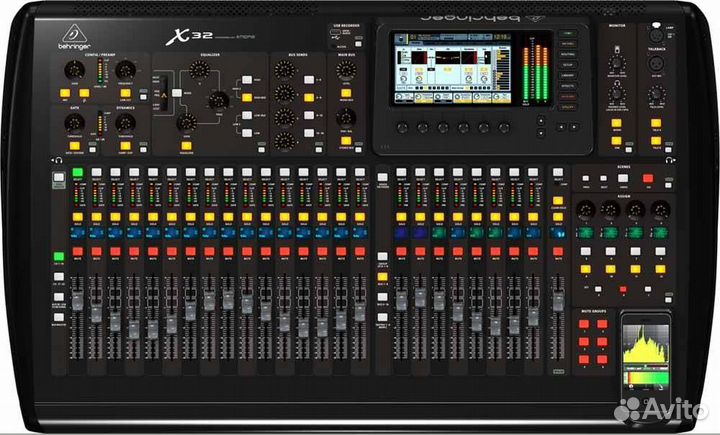
Task: Select the lit Bus 1-8 group layer button
Action: click(x=382, y=277)
